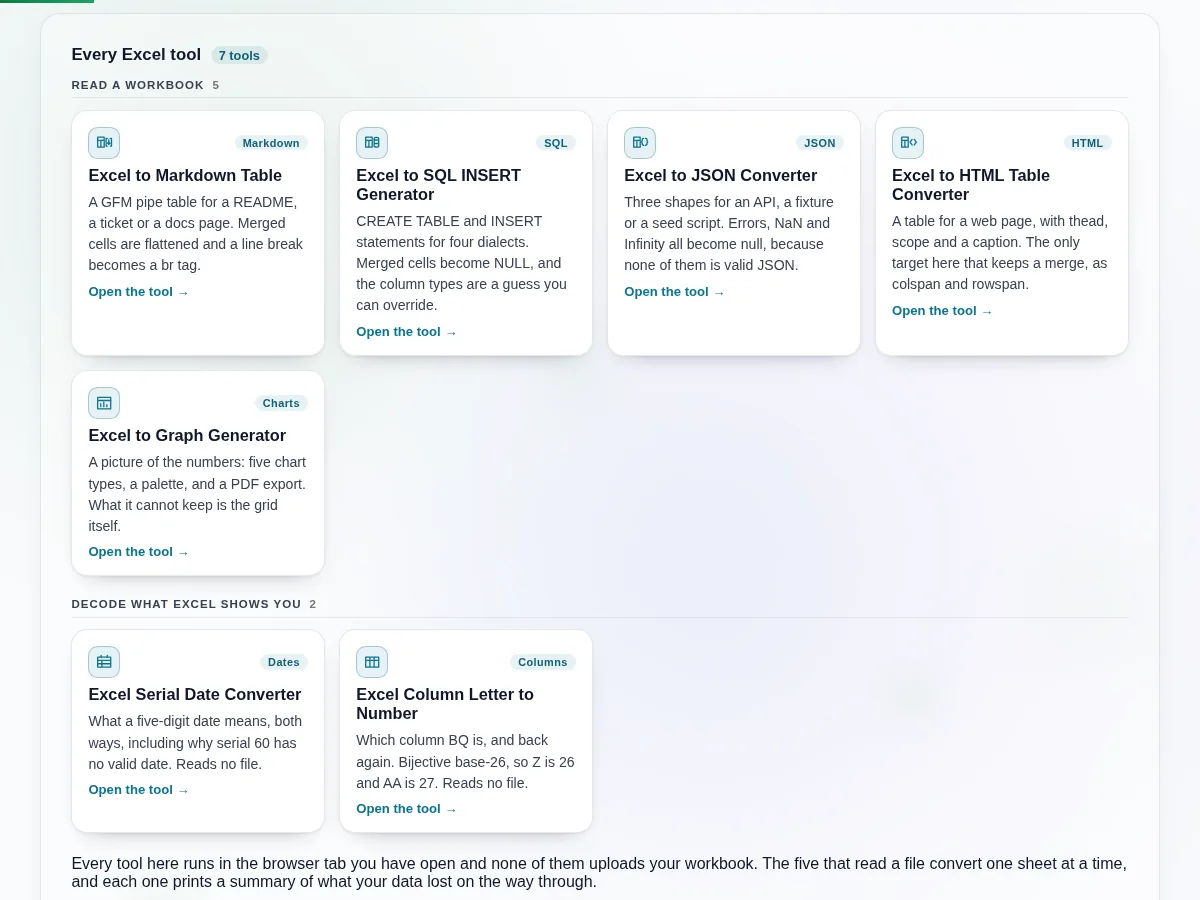1200x900 pixels.
Task: Click the 'Every Excel tool' heading
Action: (x=136, y=55)
